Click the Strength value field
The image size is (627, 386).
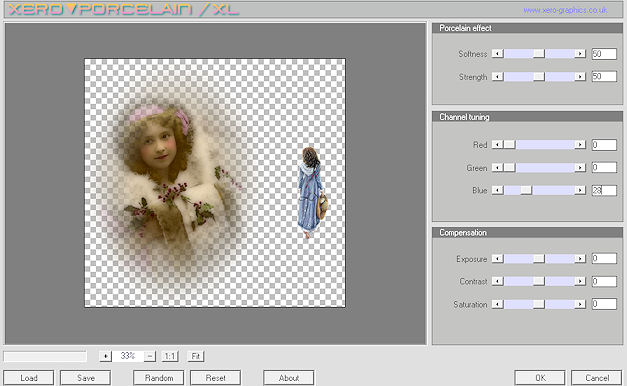pyautogui.click(x=604, y=76)
